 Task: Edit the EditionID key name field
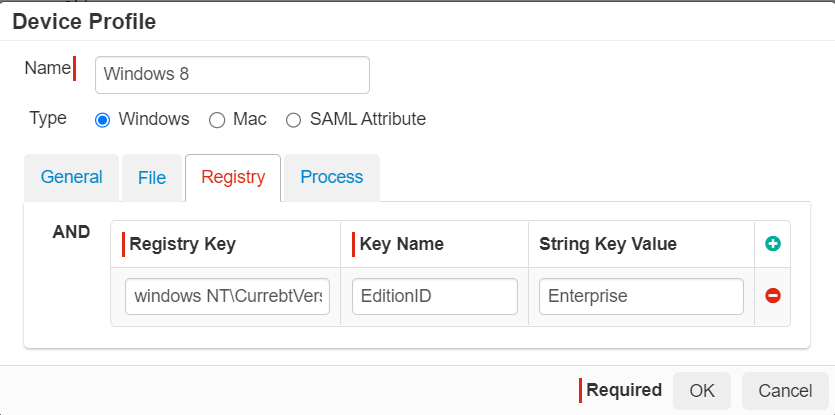[435, 296]
